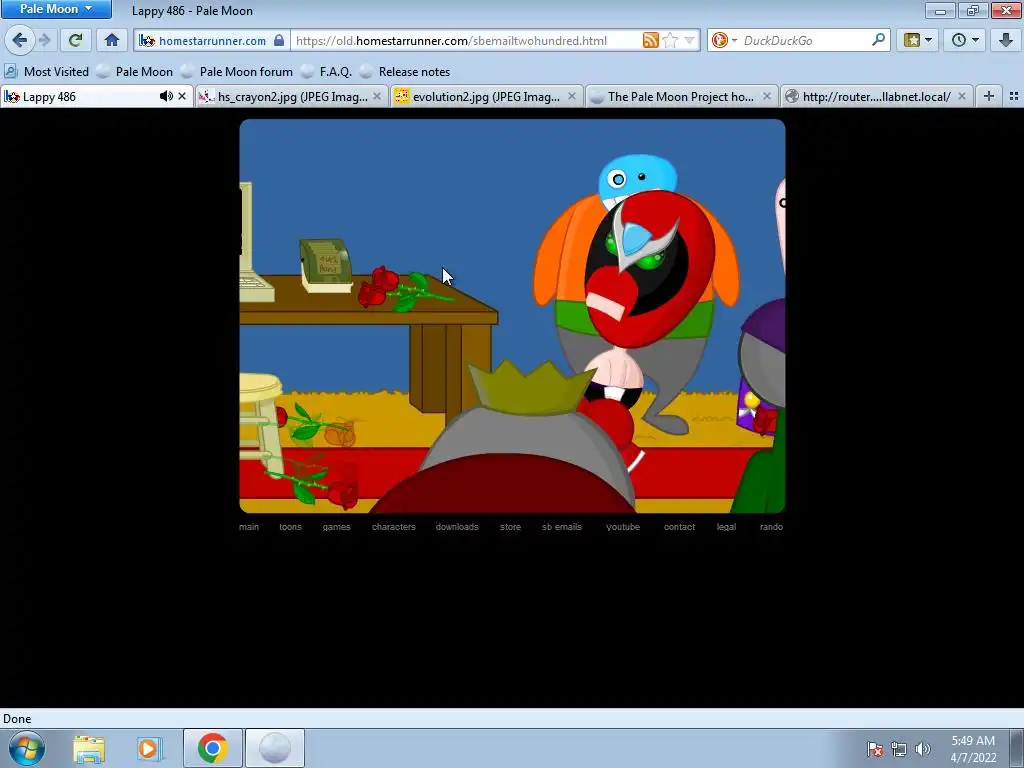Reload the current page
Screen dimensions: 1024x768
coord(75,40)
